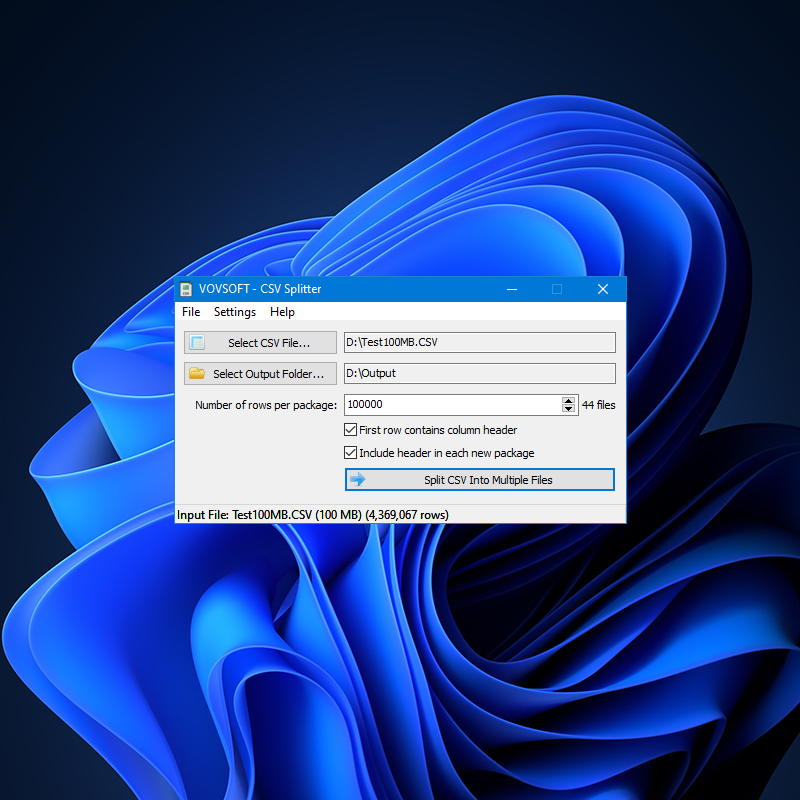Click the VOVSOFT app icon in title bar
800x800 pixels.
186,289
